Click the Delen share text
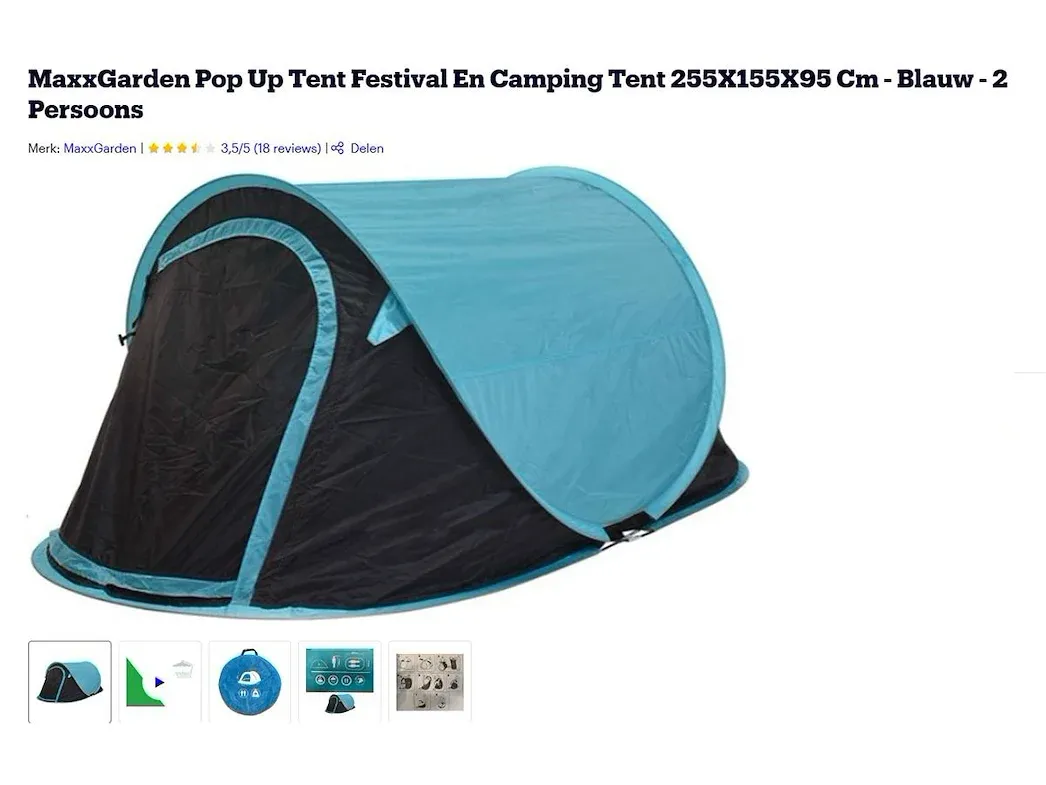 [x=367, y=148]
